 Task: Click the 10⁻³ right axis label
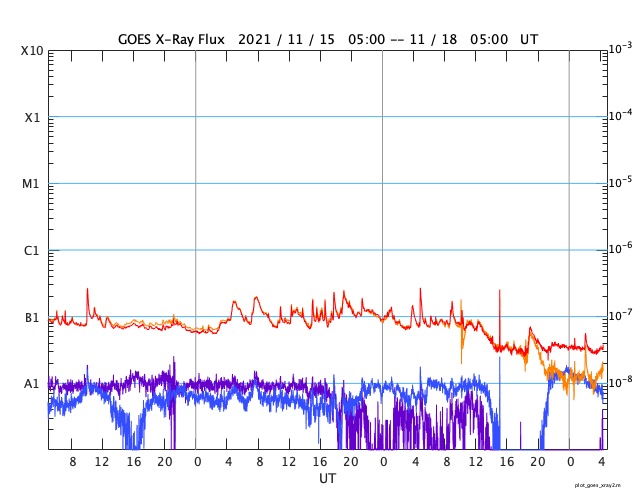(620, 48)
